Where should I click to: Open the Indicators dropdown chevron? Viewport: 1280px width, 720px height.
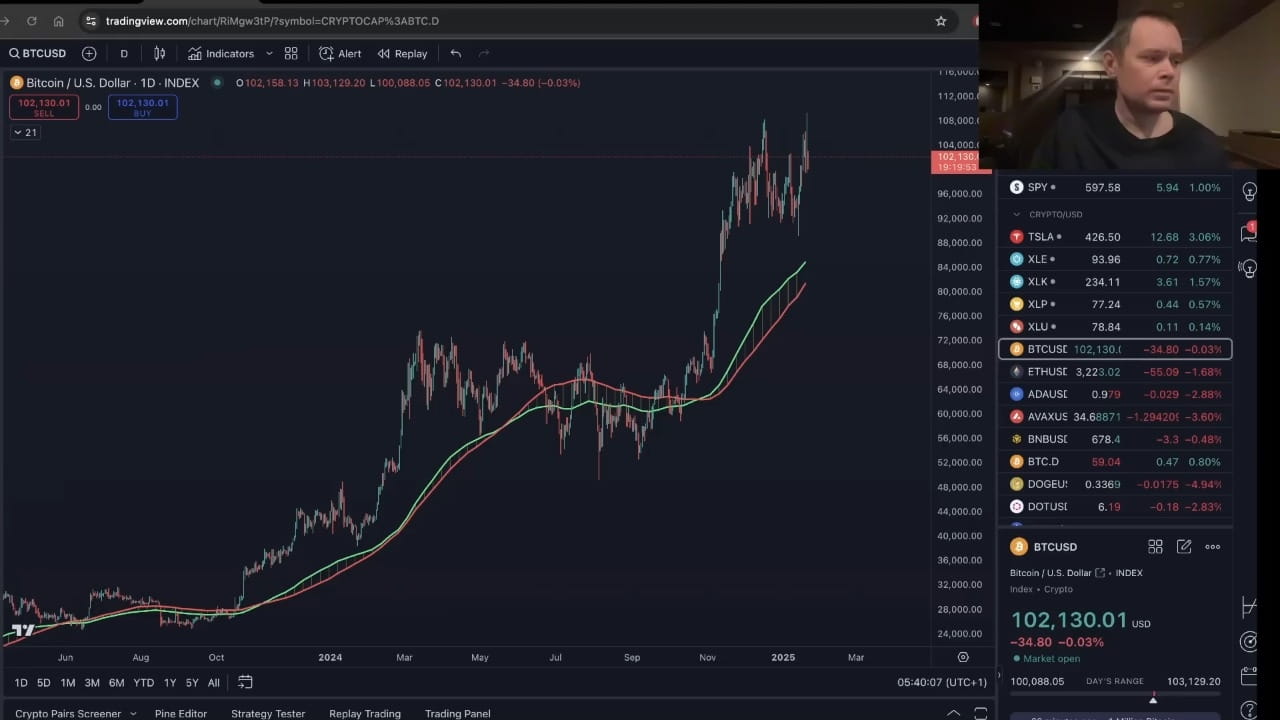click(268, 53)
